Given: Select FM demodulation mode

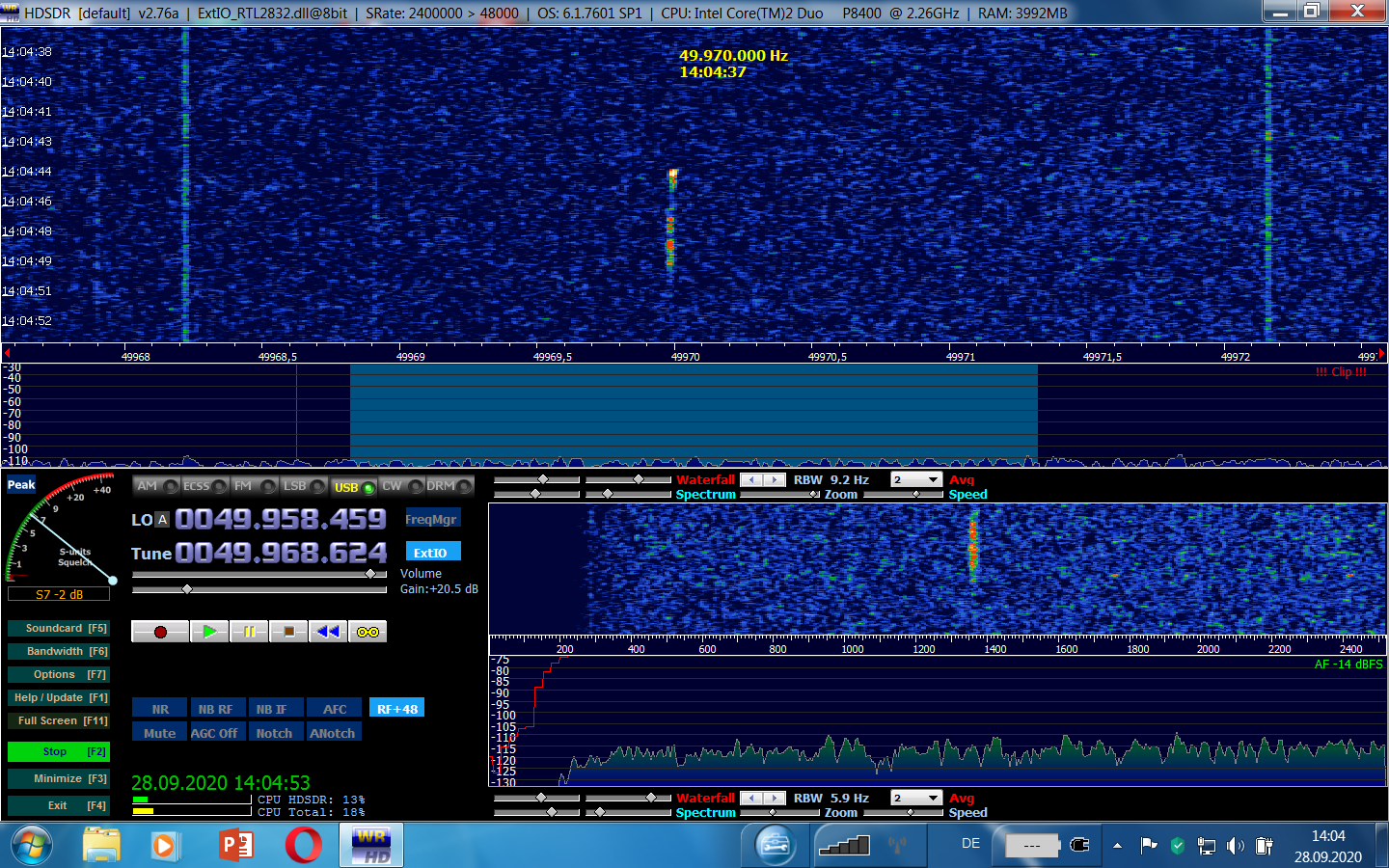Looking at the screenshot, I should coord(255,486).
